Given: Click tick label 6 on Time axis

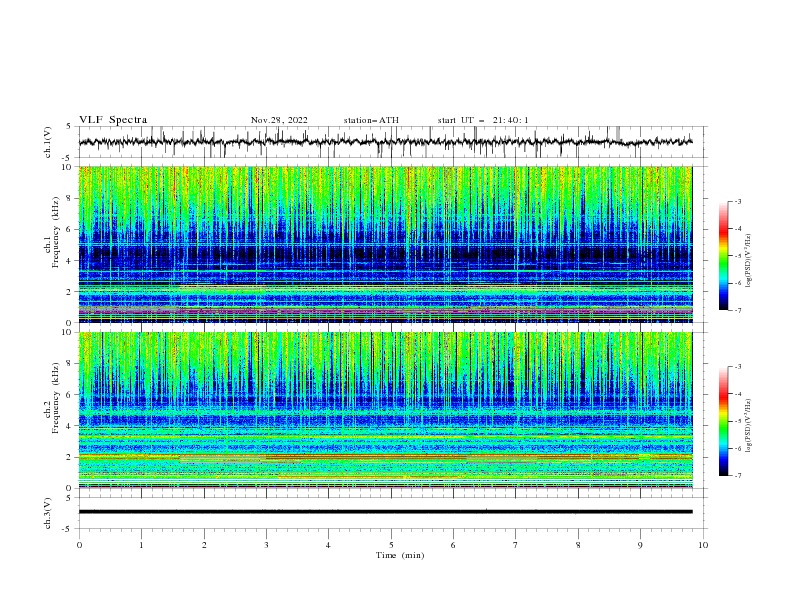Looking at the screenshot, I should pyautogui.click(x=453, y=545).
